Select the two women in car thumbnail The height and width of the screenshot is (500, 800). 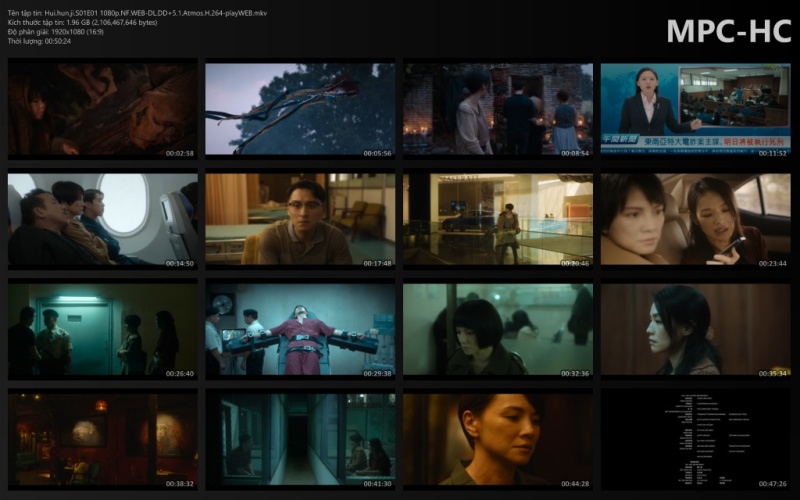[x=695, y=220]
